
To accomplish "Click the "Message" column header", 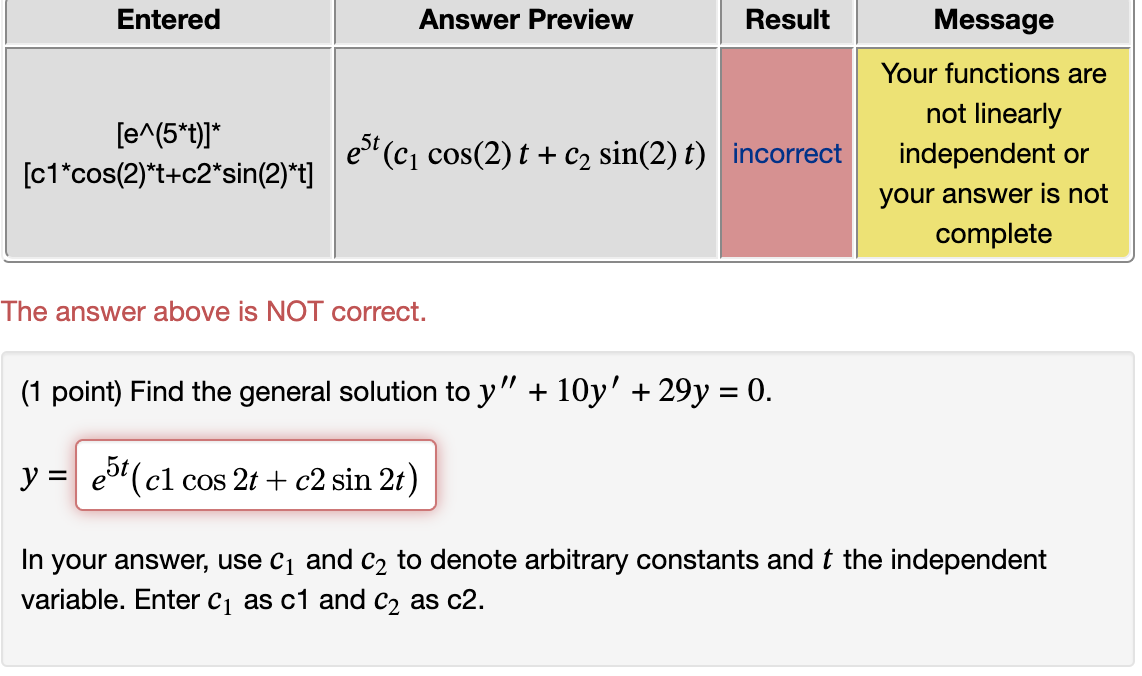I will (993, 20).
